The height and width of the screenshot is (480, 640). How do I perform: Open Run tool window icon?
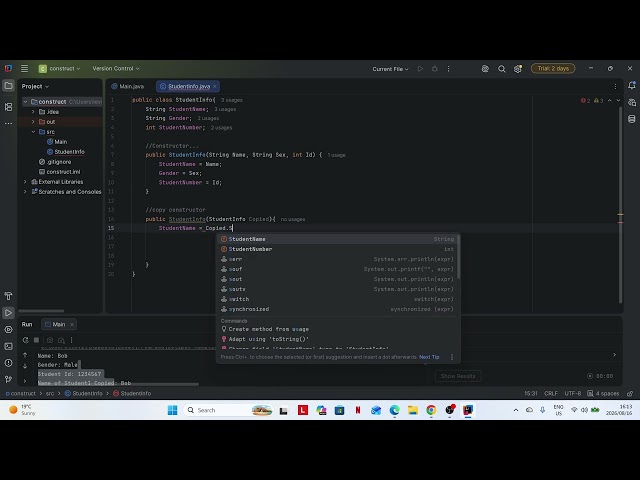pos(8,313)
